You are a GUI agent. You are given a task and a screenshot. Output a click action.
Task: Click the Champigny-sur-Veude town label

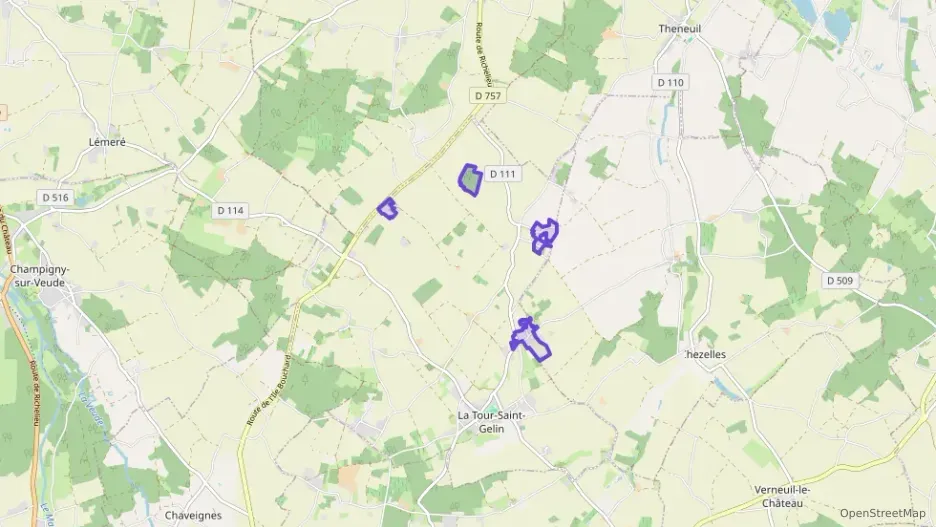40,276
